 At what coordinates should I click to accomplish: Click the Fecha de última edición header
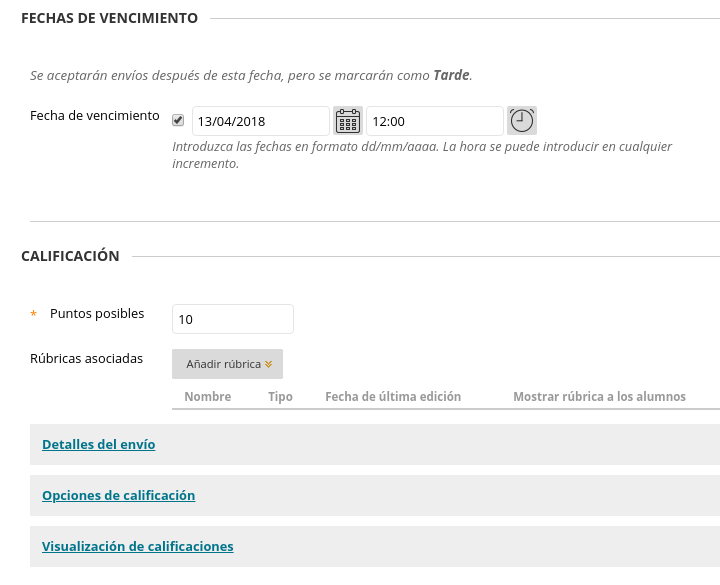tap(393, 397)
